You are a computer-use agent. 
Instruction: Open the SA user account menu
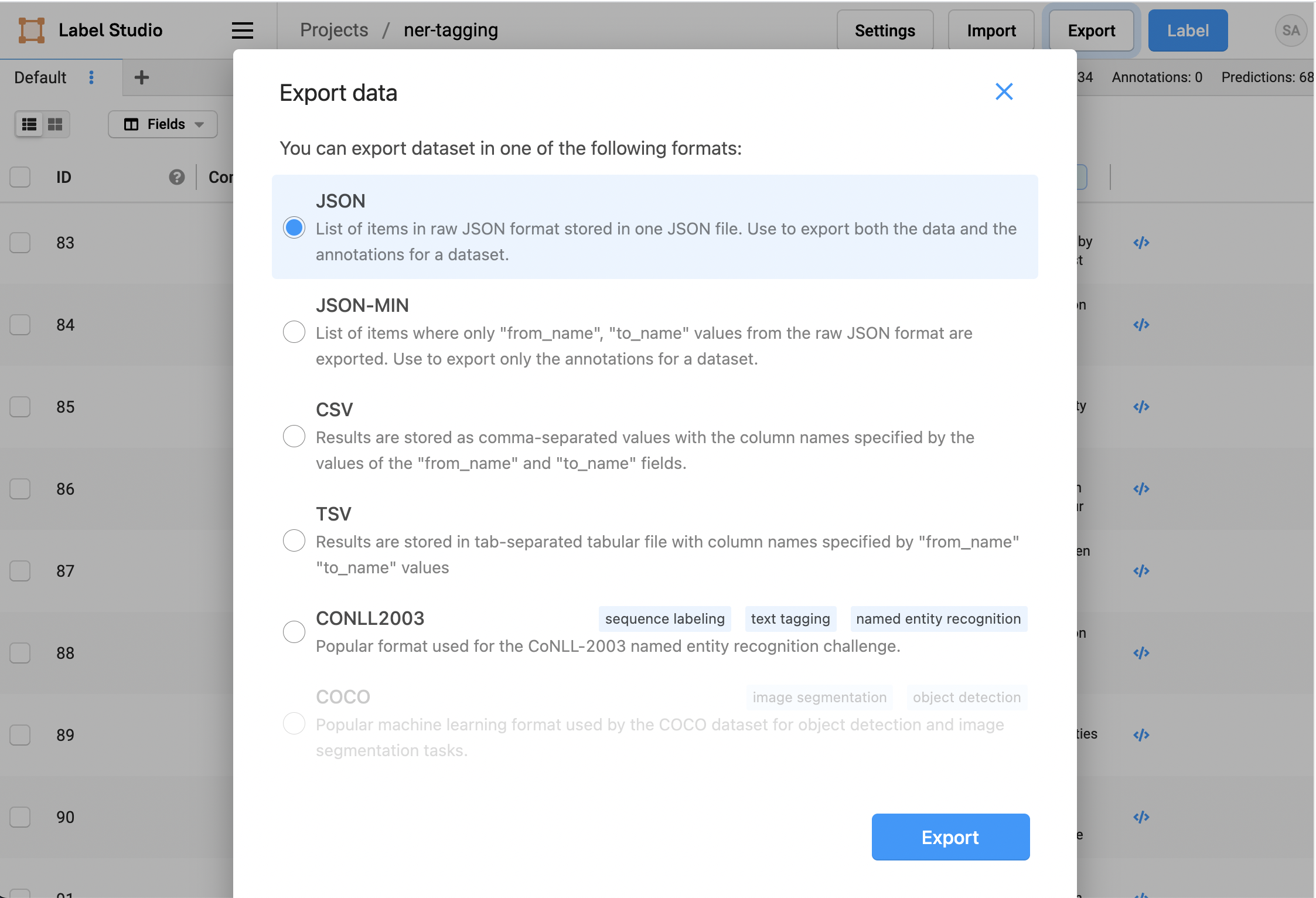click(1291, 30)
